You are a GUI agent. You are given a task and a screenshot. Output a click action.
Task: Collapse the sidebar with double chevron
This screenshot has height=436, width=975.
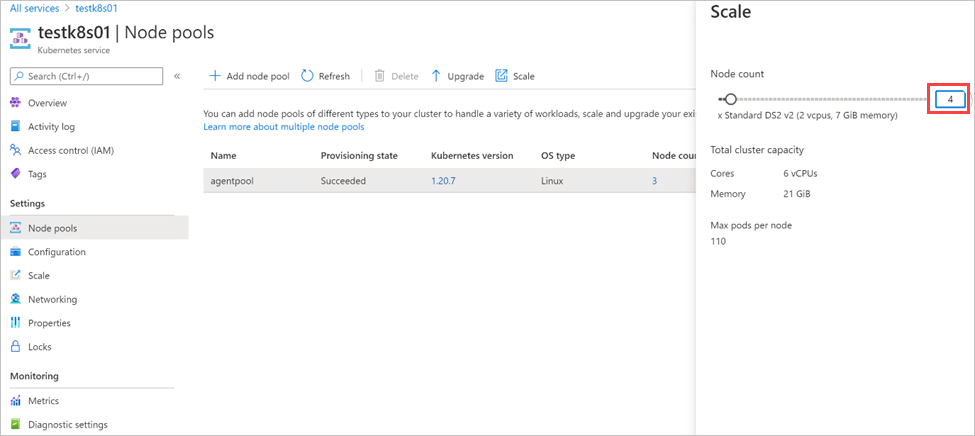click(177, 76)
